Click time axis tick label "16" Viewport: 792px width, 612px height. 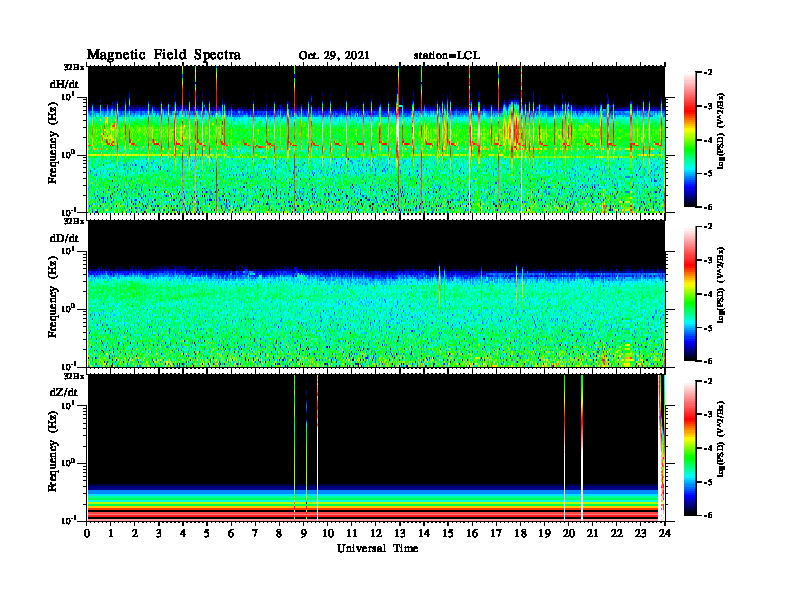(x=472, y=533)
